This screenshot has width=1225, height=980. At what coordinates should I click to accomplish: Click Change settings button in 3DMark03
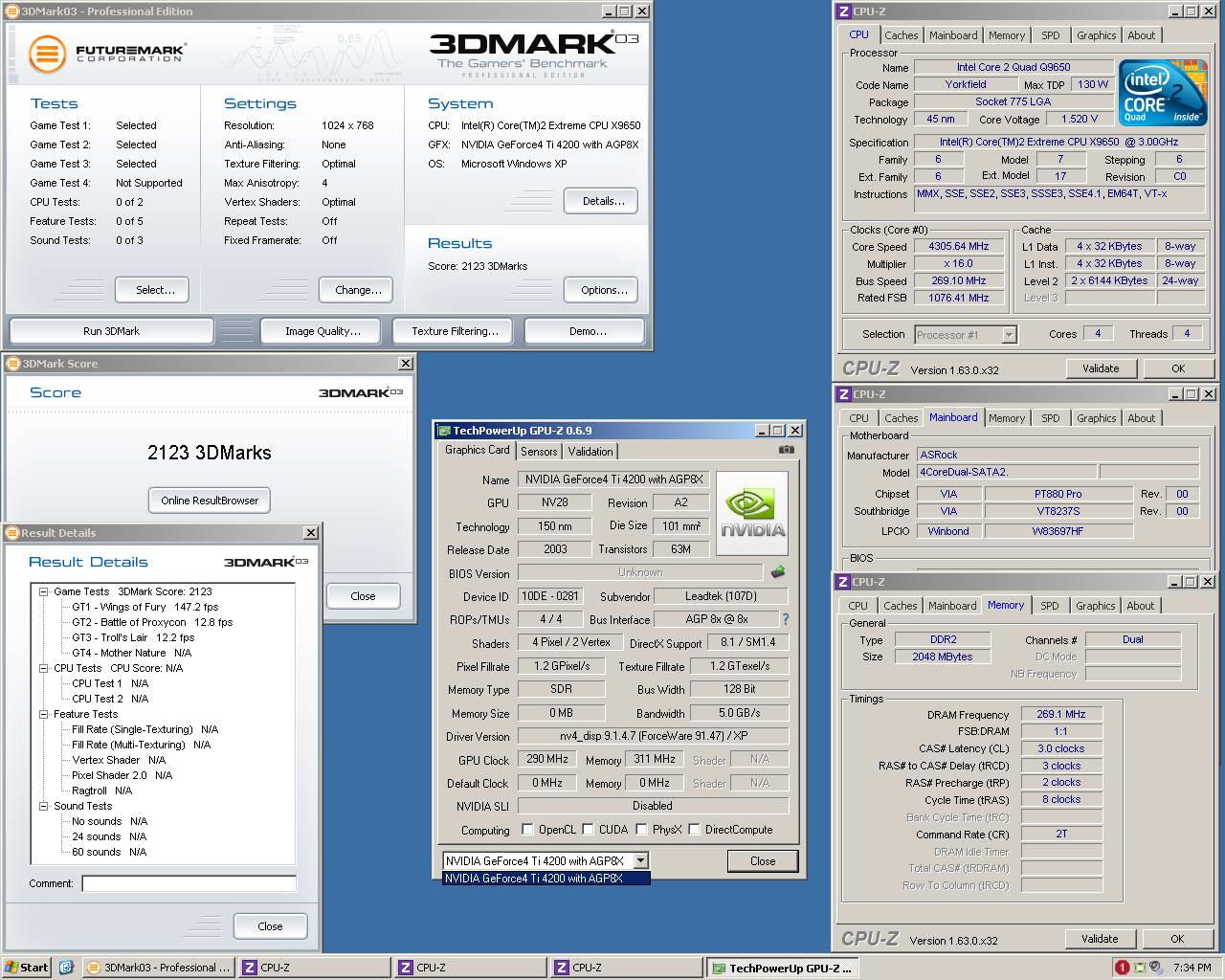point(358,290)
